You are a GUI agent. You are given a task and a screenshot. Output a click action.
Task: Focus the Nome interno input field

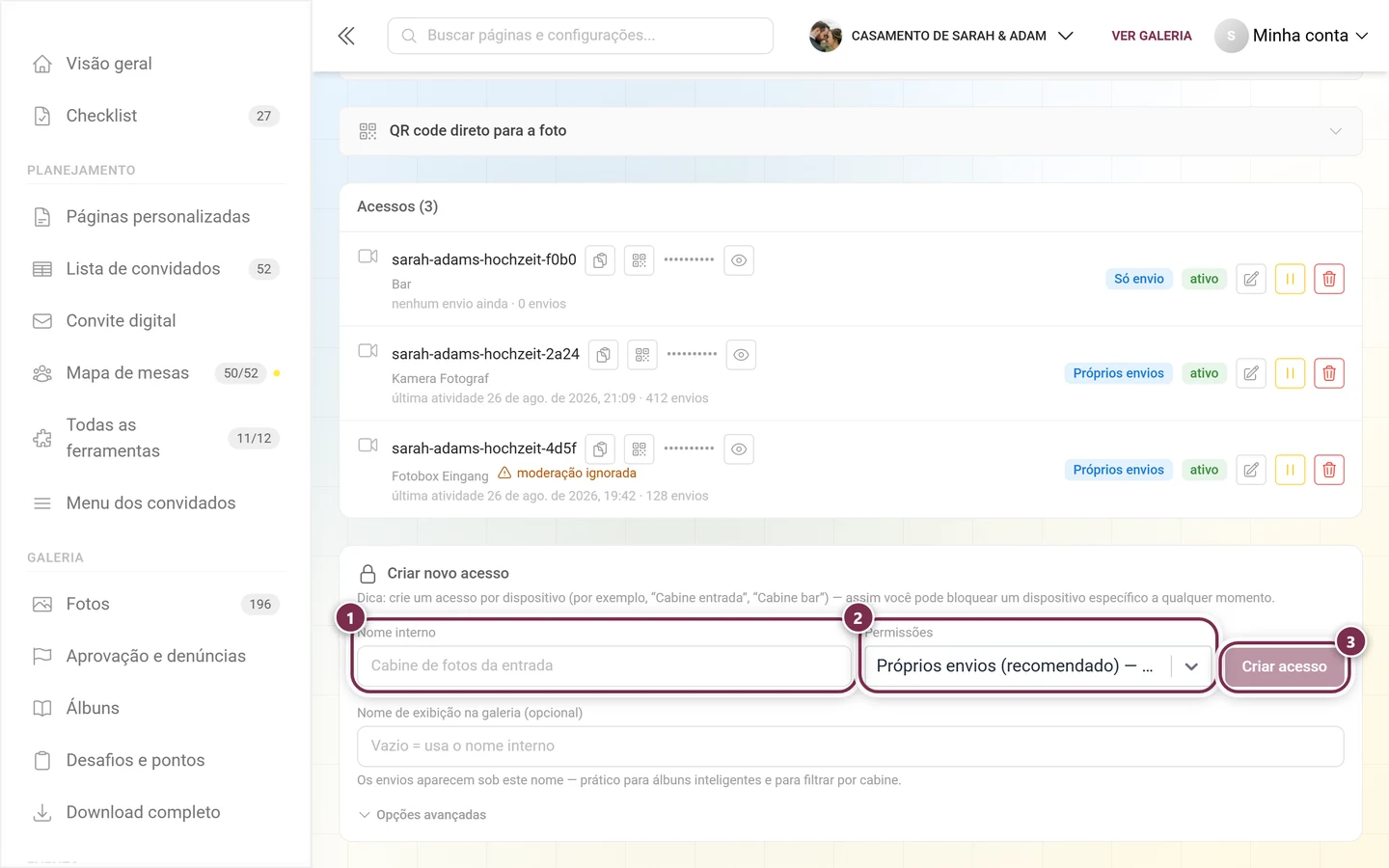(604, 666)
